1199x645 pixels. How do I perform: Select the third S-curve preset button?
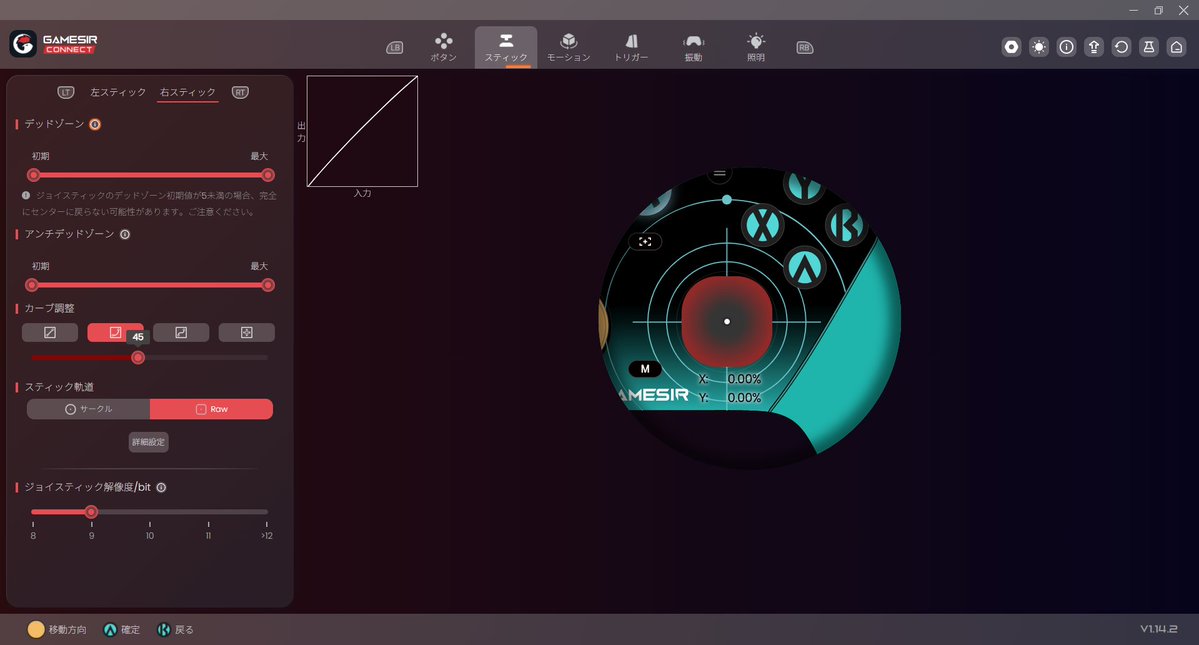(x=181, y=332)
